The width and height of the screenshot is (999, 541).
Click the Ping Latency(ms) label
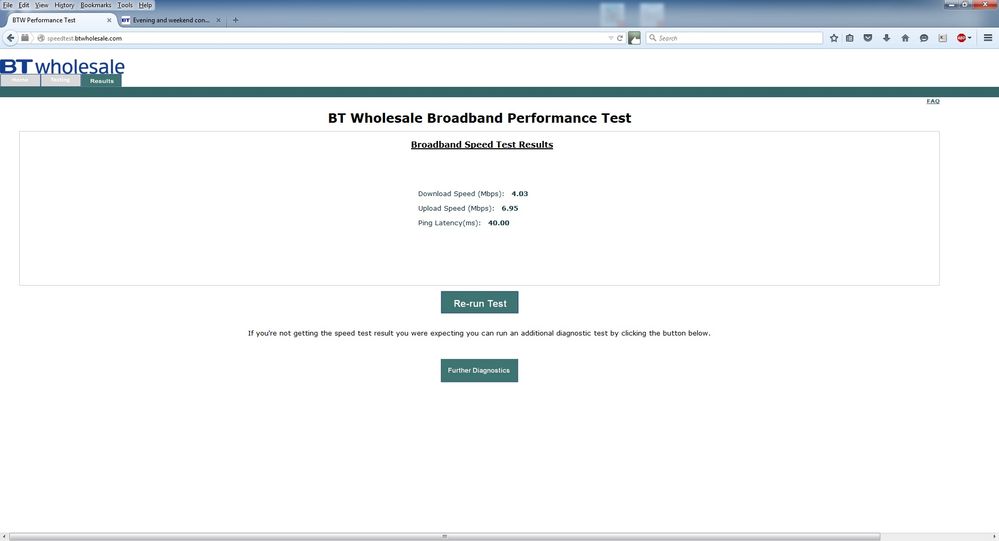449,223
